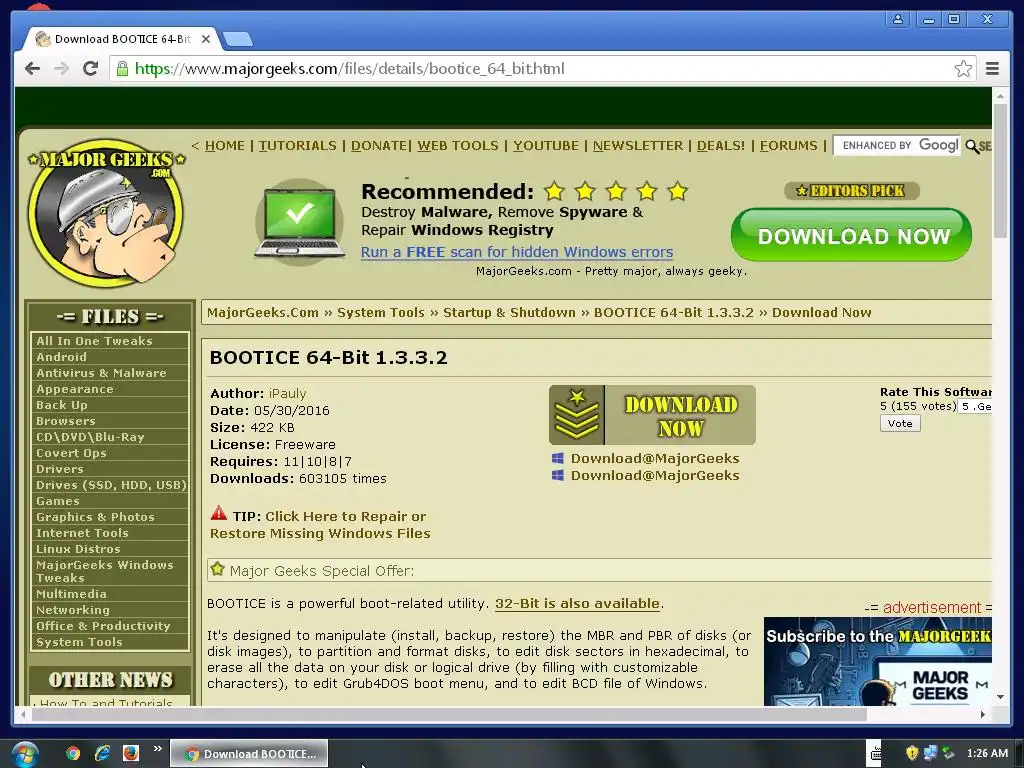Click the horizontal scrollbar right arrow
Viewport: 1024px width, 768px height.
click(x=983, y=714)
